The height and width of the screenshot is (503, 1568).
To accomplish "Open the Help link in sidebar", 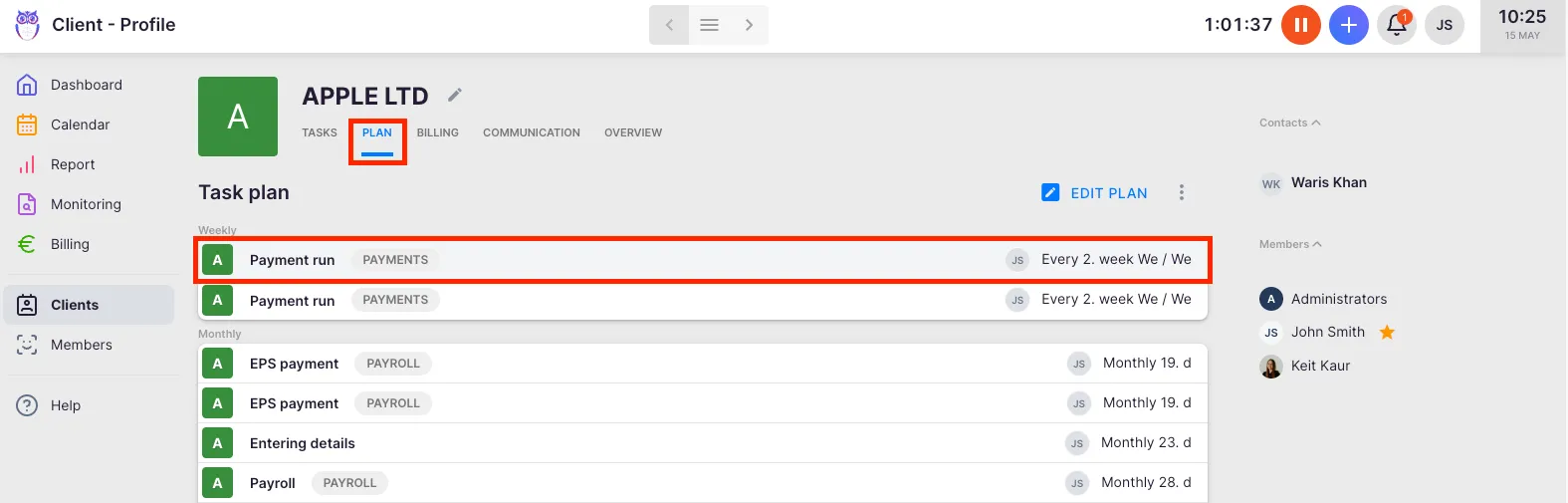I will click(x=65, y=405).
